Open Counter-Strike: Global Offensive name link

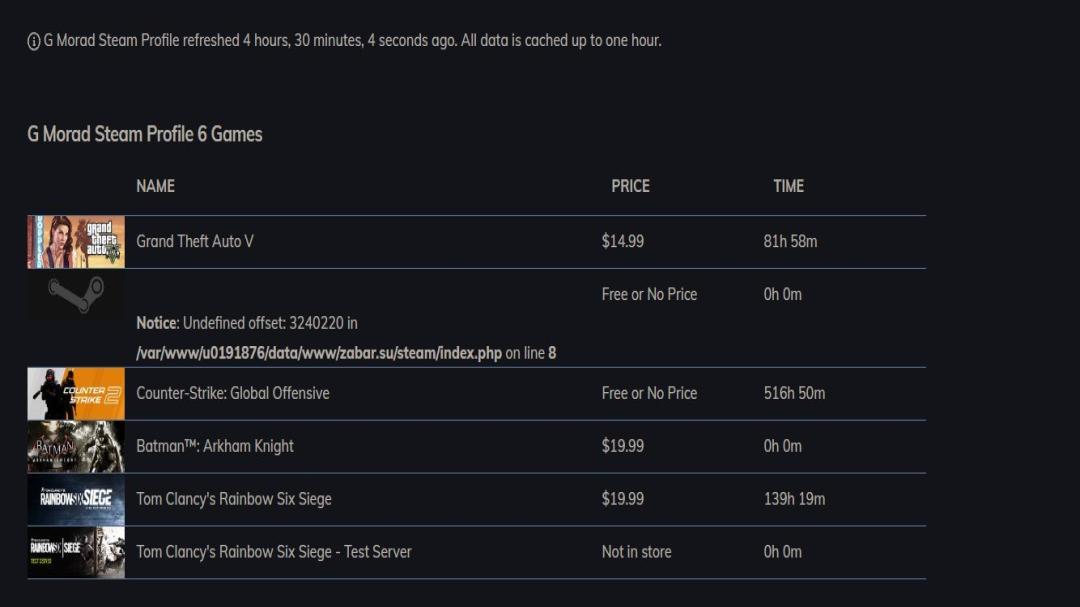[x=233, y=393]
